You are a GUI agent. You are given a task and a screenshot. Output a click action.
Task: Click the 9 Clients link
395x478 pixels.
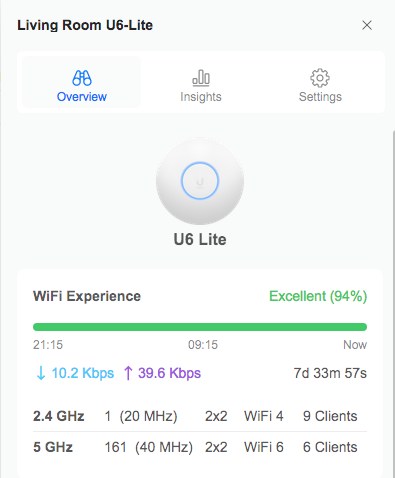pyautogui.click(x=330, y=416)
